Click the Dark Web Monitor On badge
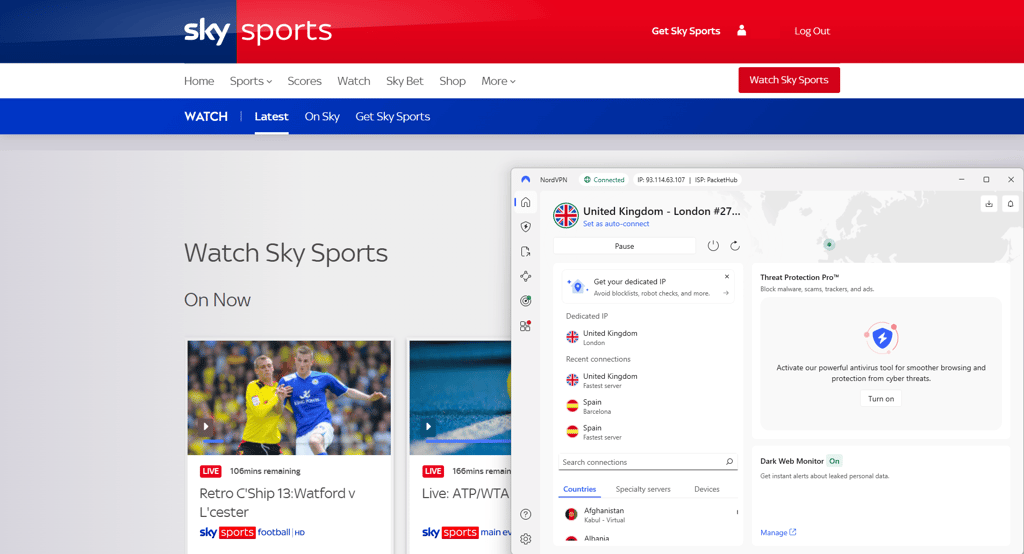This screenshot has width=1024, height=554. tap(834, 461)
